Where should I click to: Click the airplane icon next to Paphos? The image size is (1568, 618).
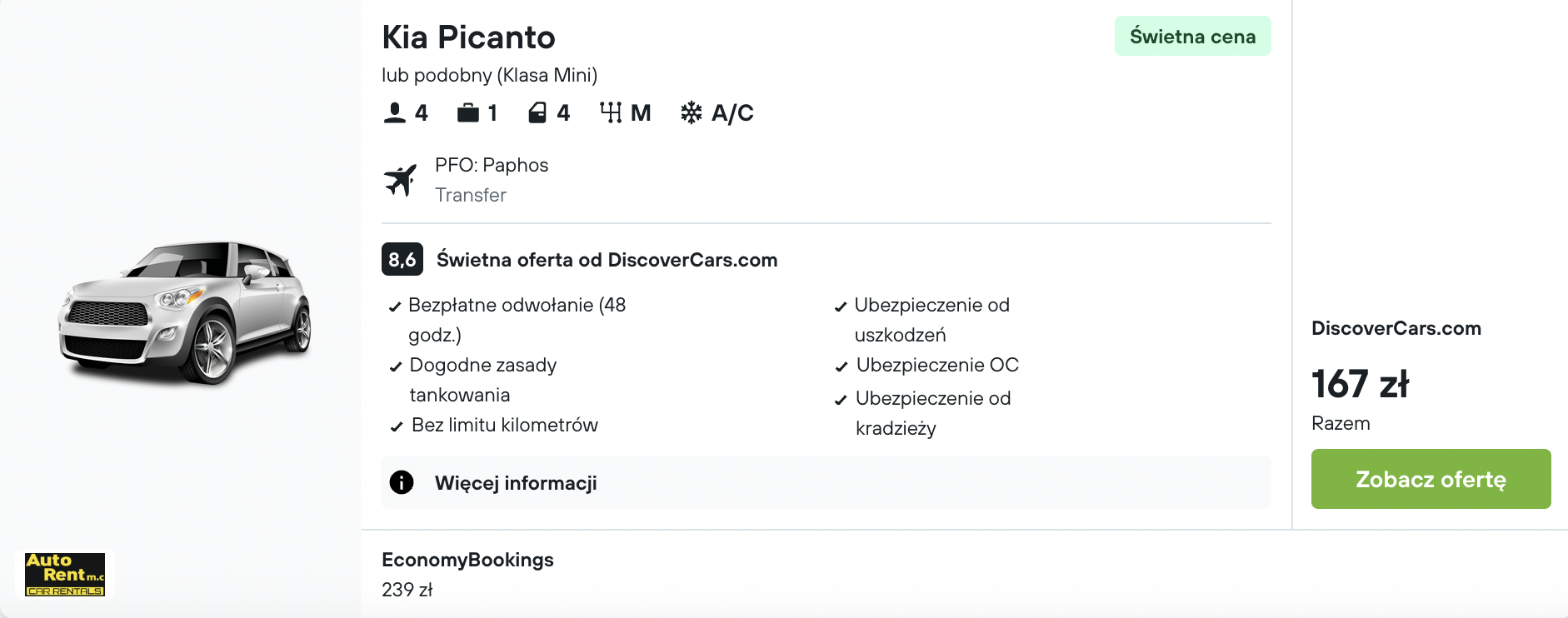[401, 180]
